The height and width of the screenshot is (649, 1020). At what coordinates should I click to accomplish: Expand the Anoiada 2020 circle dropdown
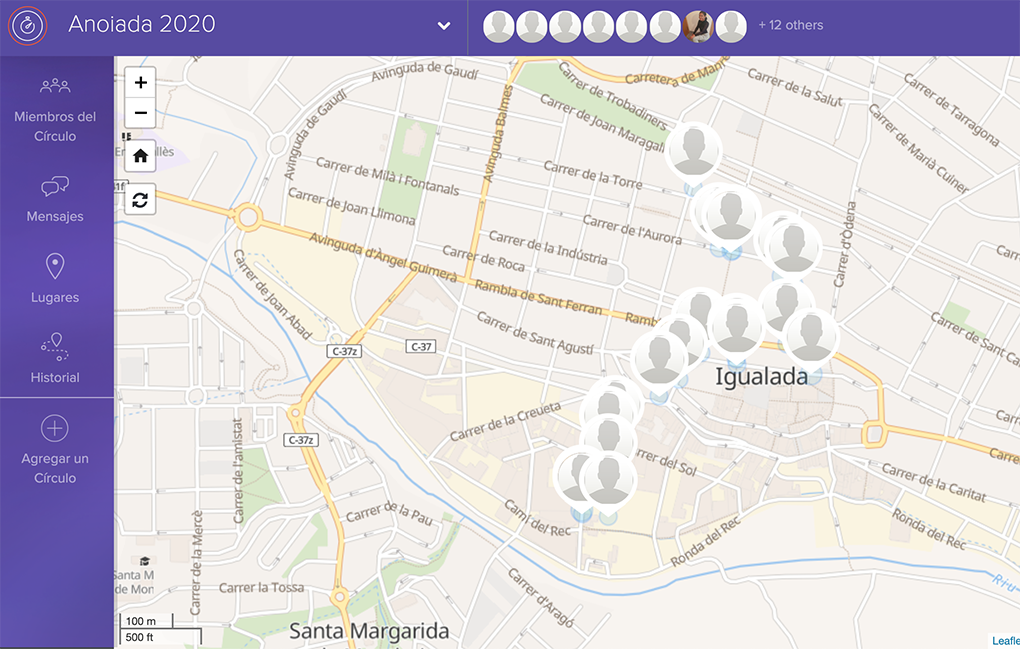444,26
